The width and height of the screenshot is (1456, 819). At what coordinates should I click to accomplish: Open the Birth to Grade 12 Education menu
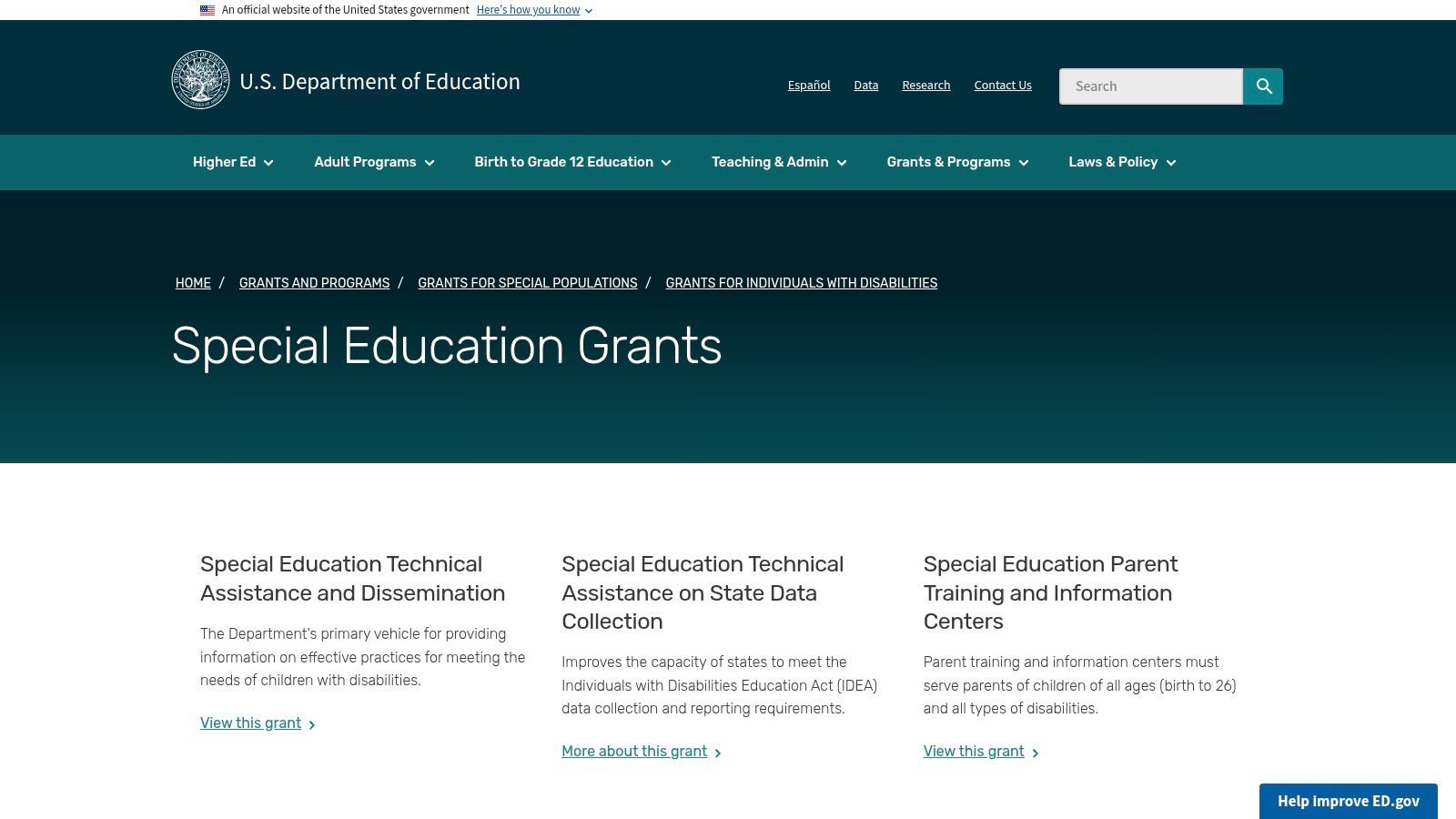click(x=571, y=162)
